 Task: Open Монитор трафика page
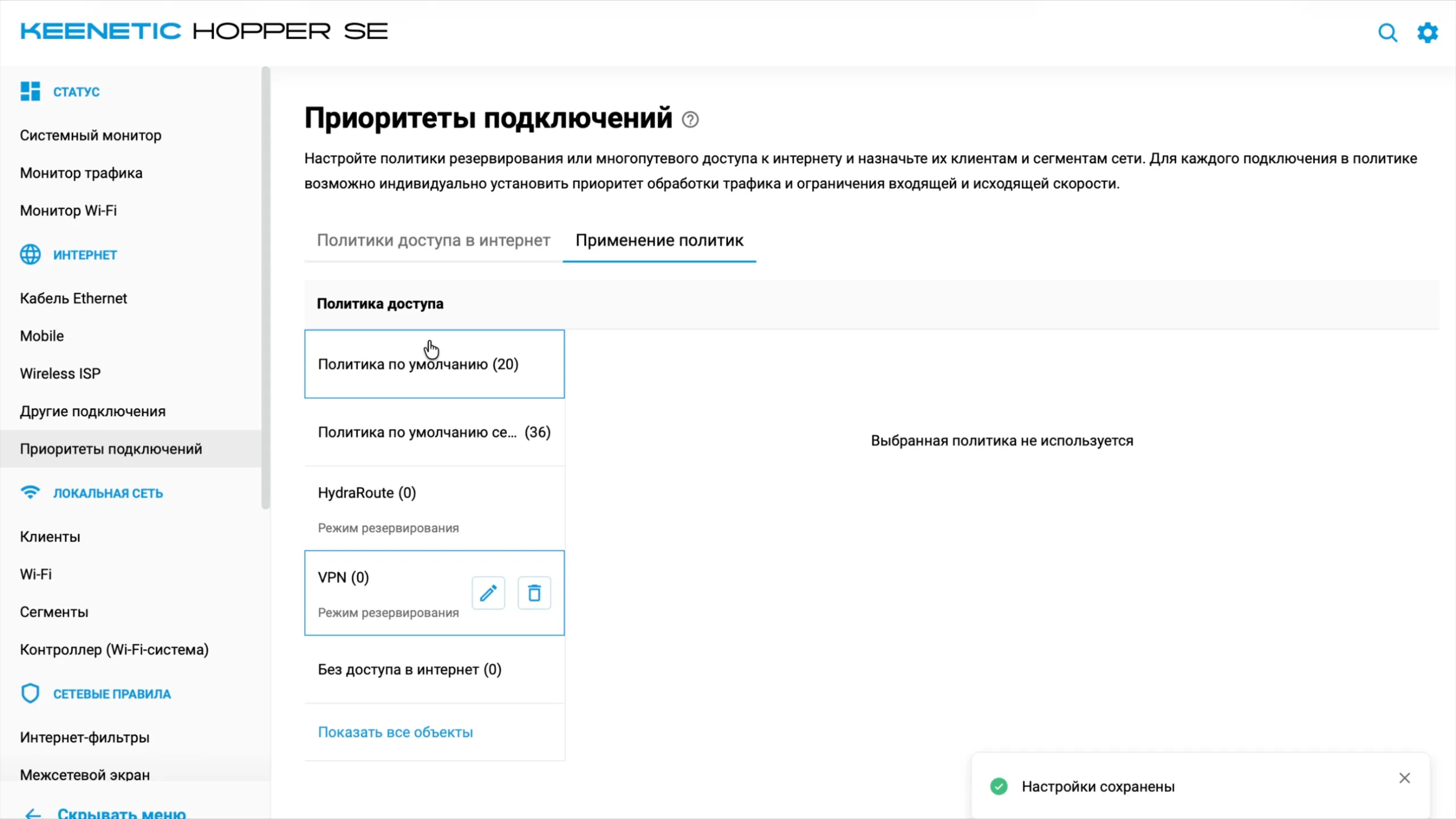(81, 173)
